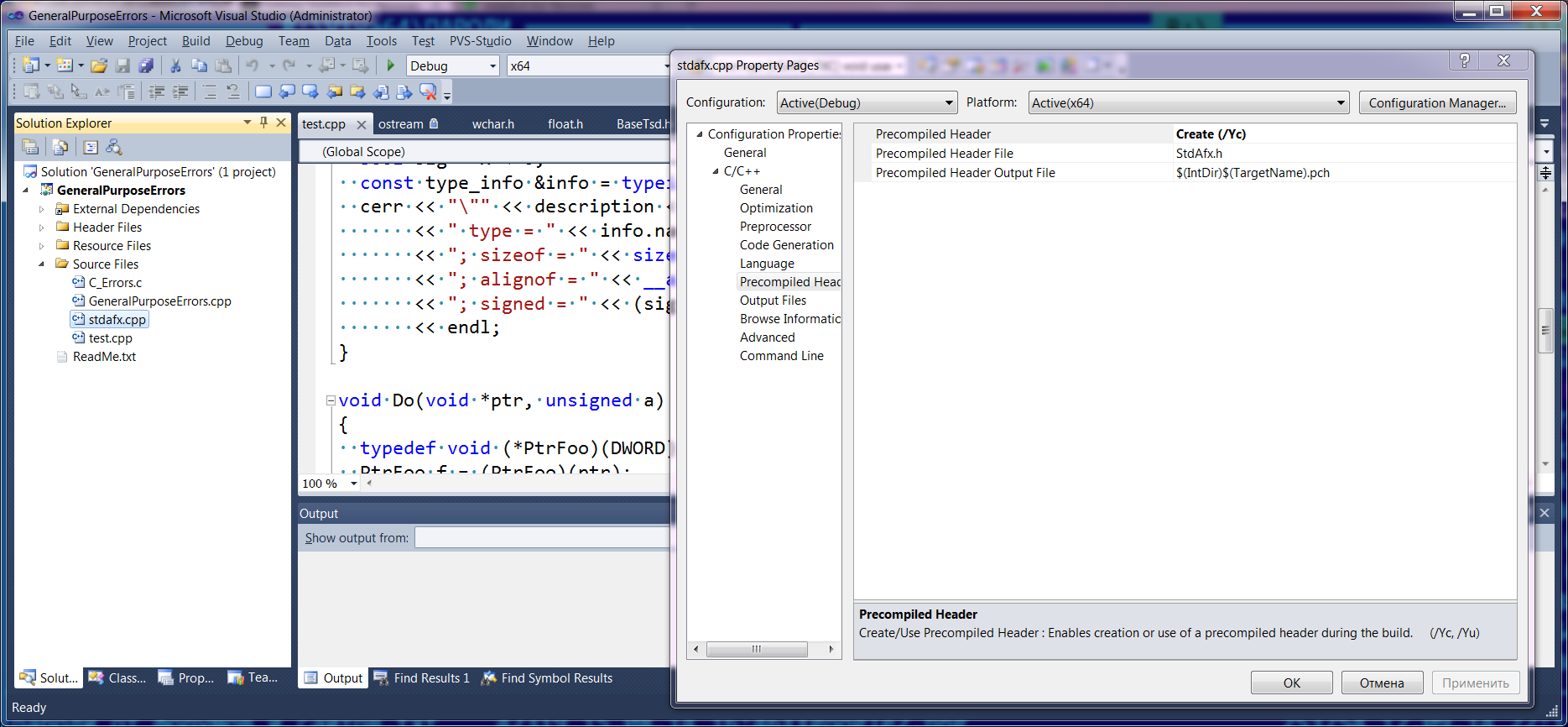Open the Build menu
This screenshot has width=1568, height=727.
point(196,40)
